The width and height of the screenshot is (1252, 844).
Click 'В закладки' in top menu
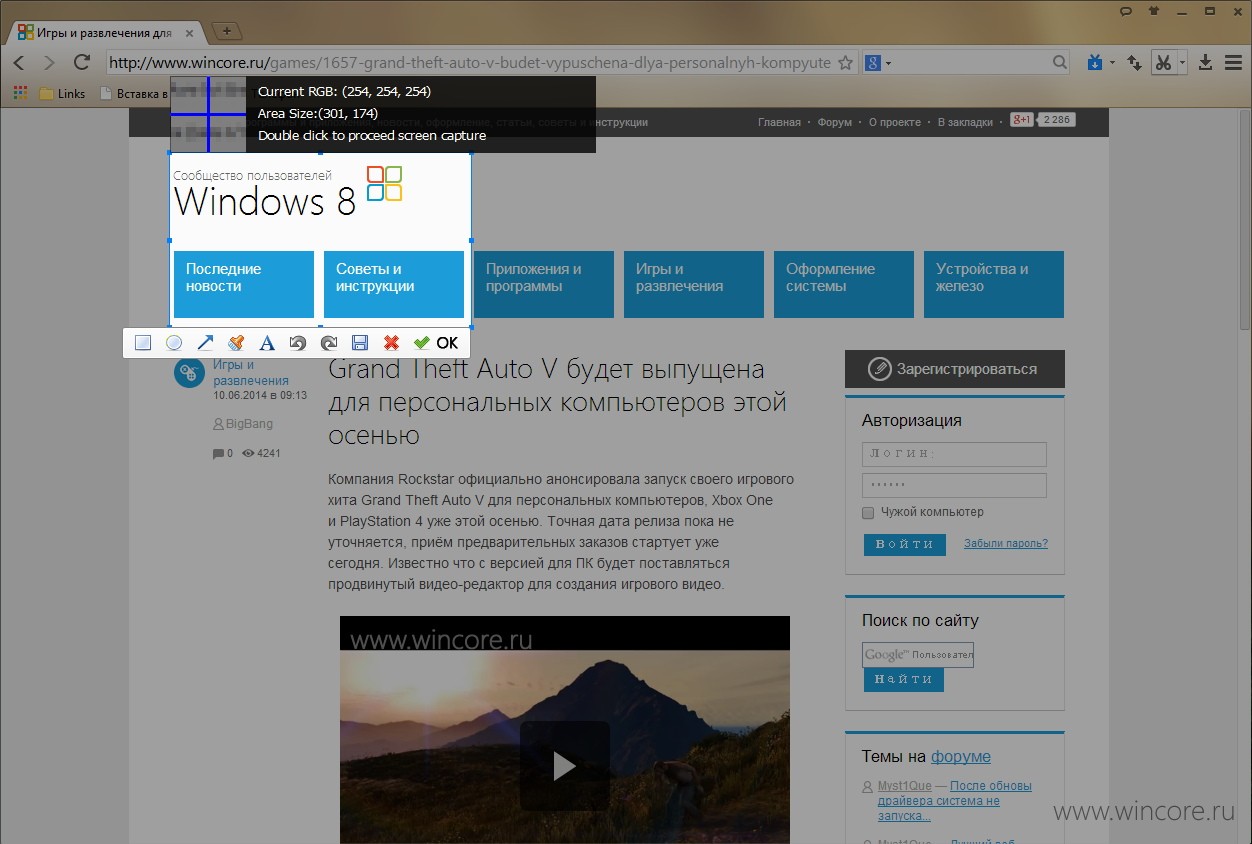point(965,122)
